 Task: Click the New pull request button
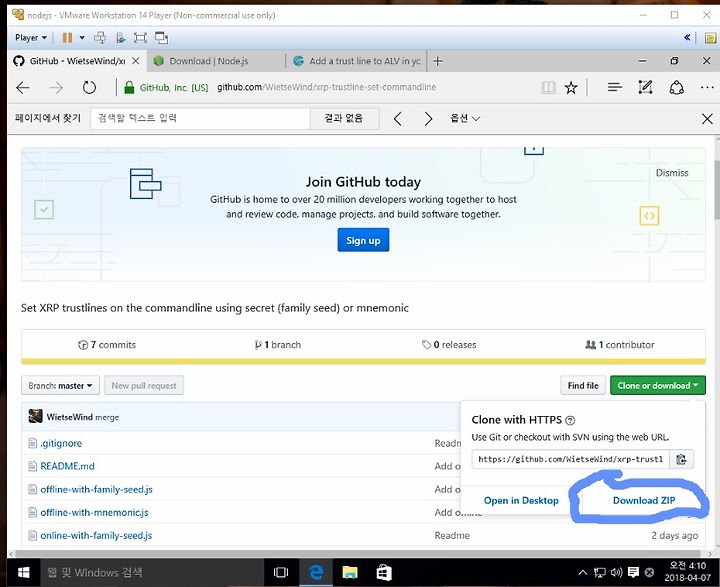pos(144,385)
